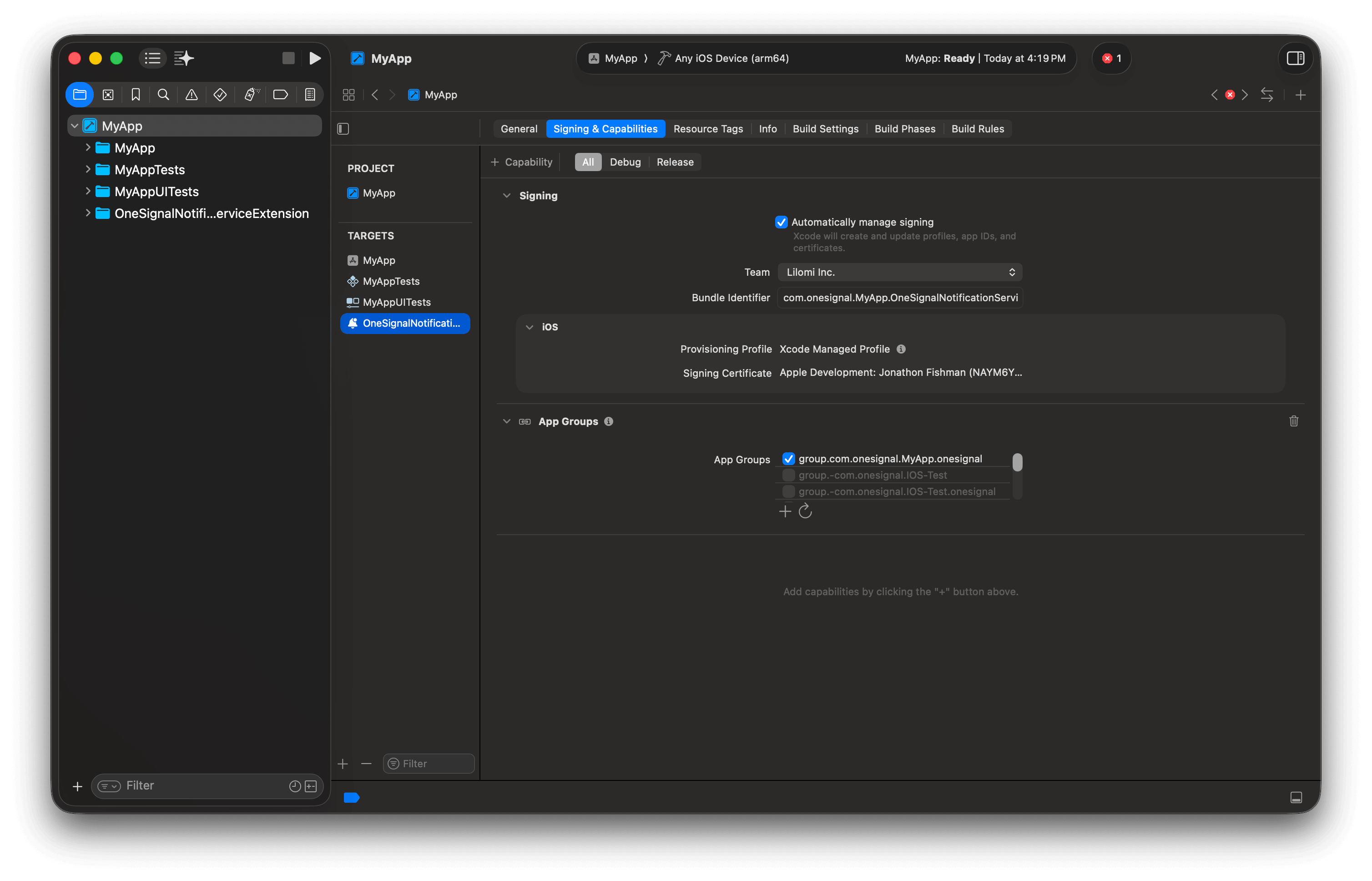Filter capabilities by Release
Screen dimensions: 1372x881
click(x=675, y=162)
